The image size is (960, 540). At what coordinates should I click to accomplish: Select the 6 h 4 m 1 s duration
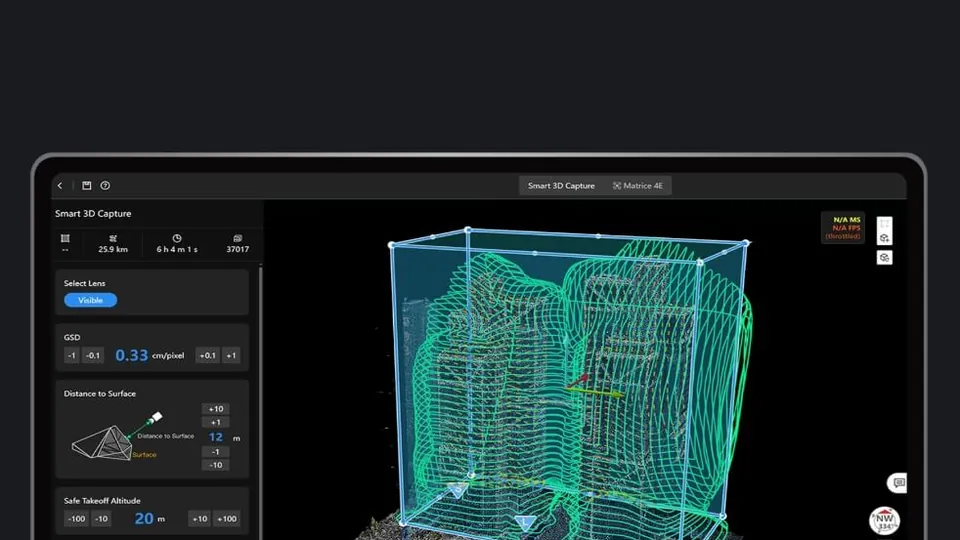click(x=177, y=249)
